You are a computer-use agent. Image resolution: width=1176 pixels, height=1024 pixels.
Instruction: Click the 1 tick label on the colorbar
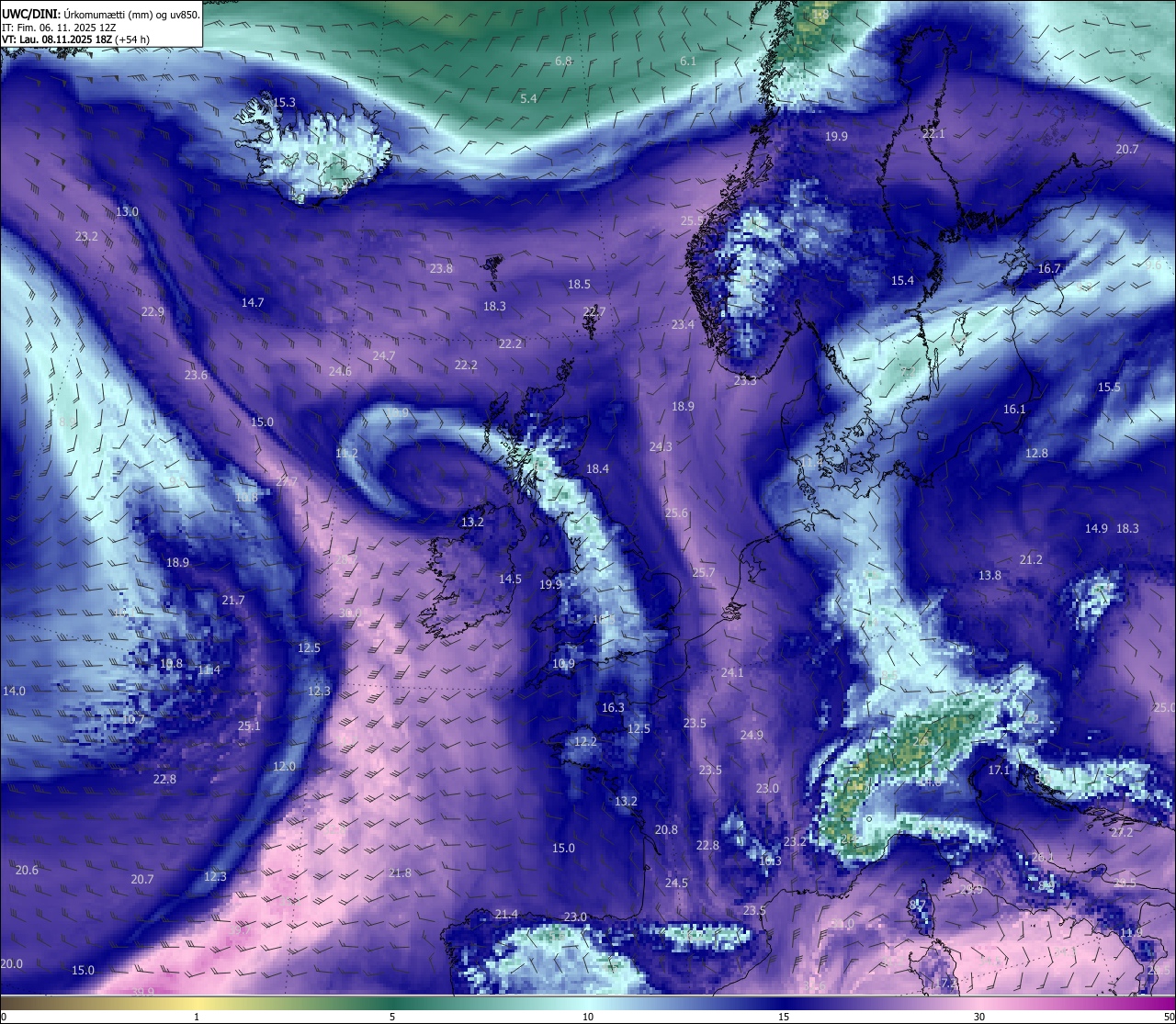(x=197, y=1017)
